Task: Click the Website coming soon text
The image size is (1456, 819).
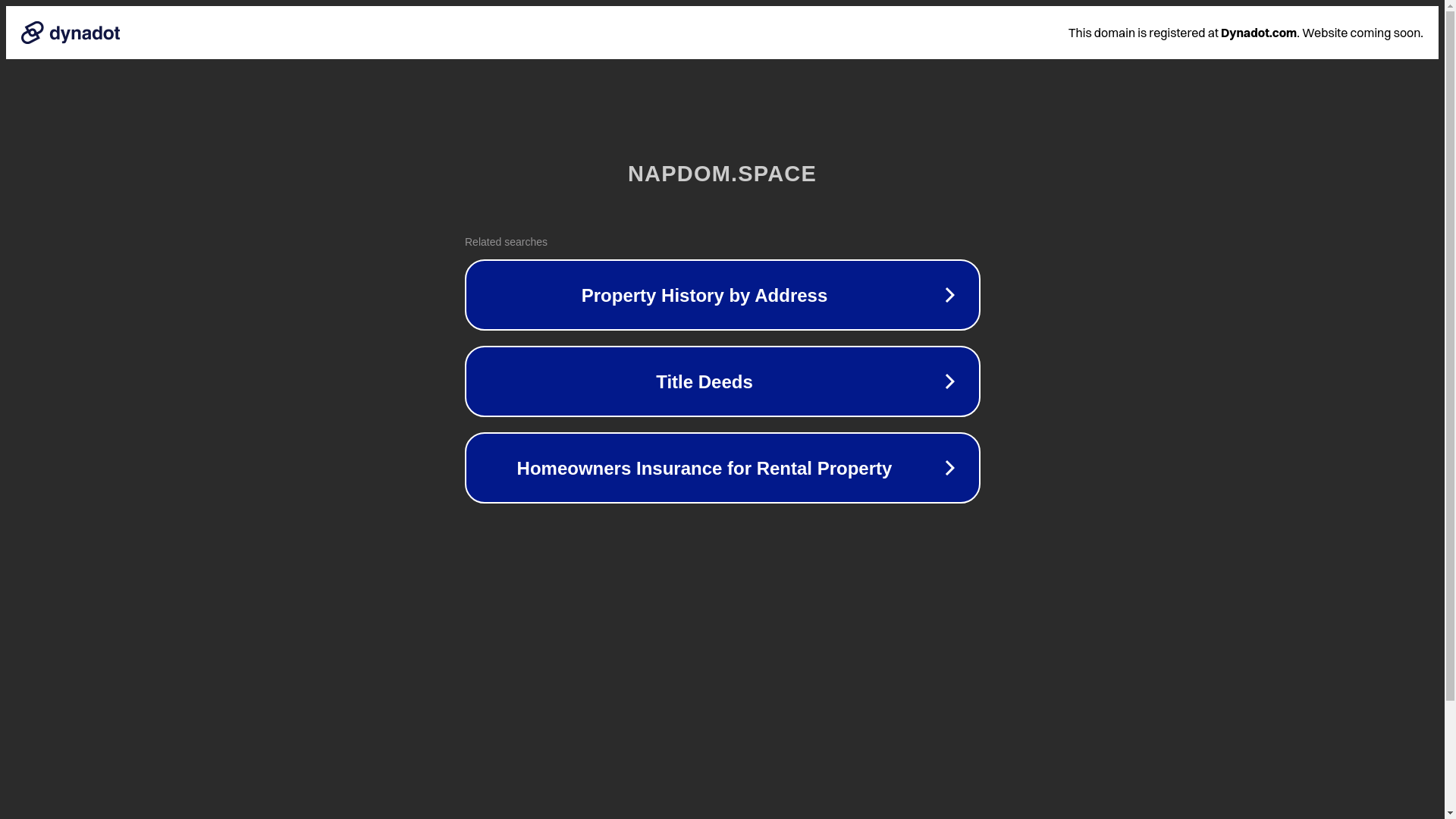Action: pyautogui.click(x=1362, y=33)
